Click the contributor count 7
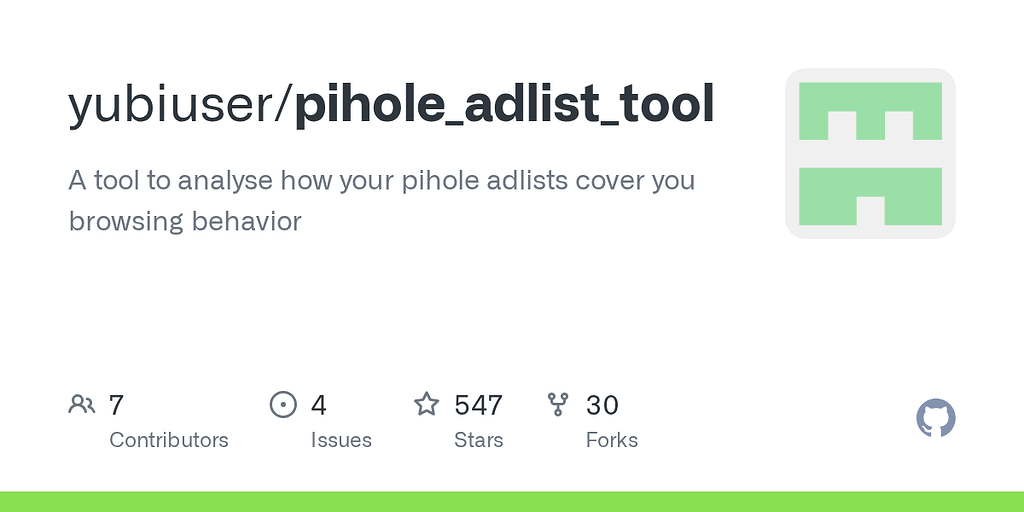Image resolution: width=1024 pixels, height=512 pixels. [116, 405]
